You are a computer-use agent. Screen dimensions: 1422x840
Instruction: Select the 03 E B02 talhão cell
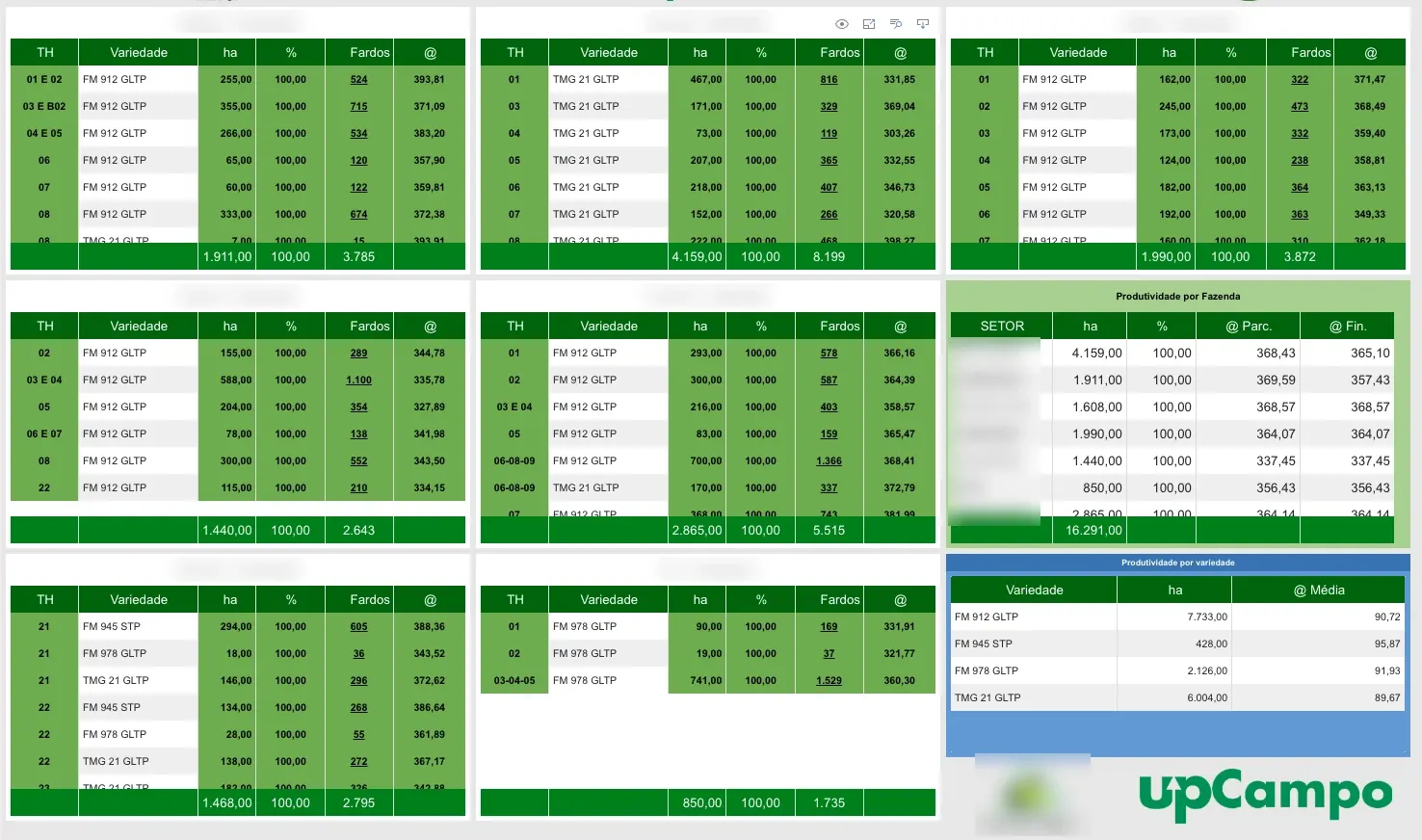coord(44,107)
